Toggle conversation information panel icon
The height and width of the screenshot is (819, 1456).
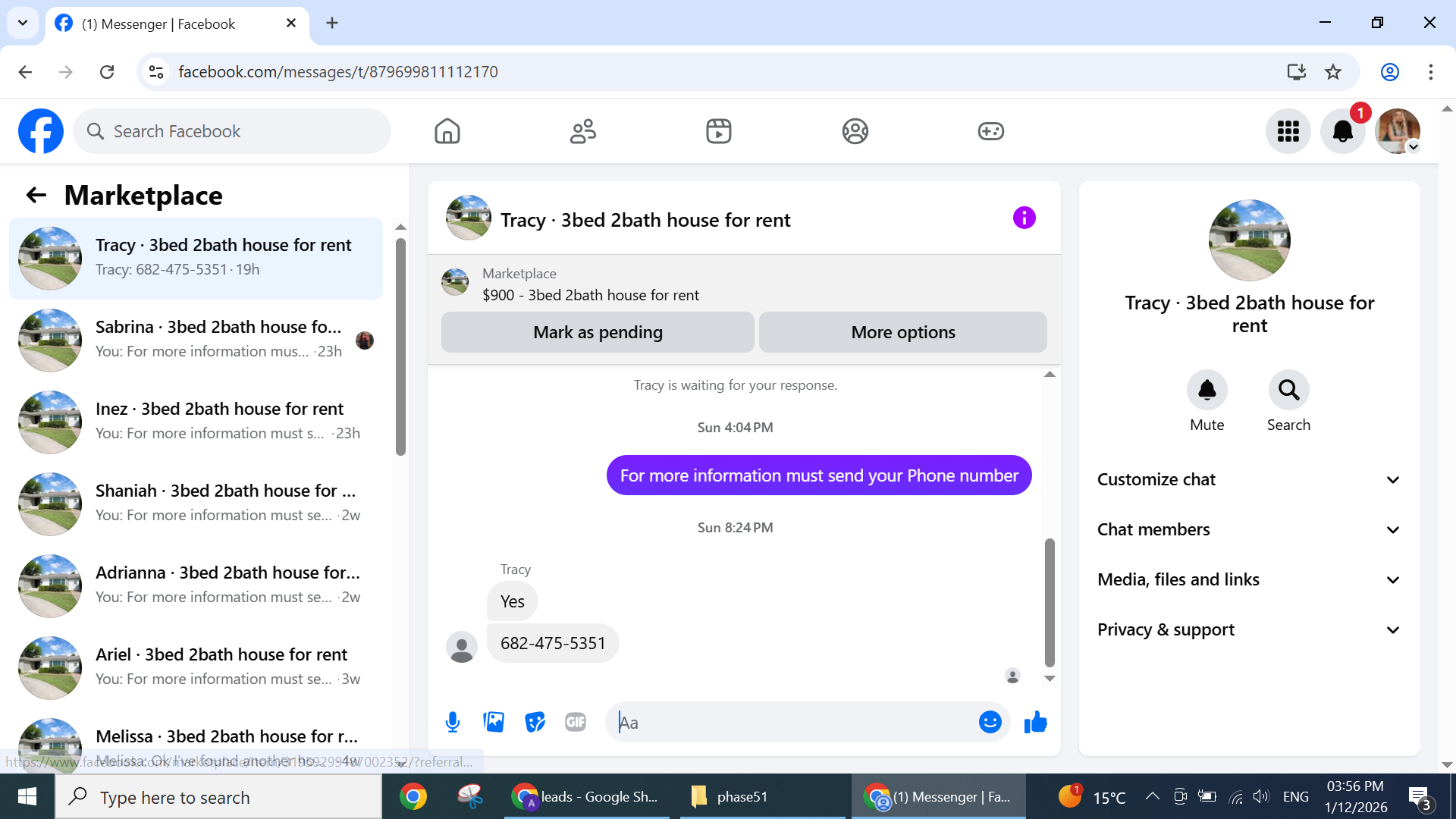[x=1024, y=218]
